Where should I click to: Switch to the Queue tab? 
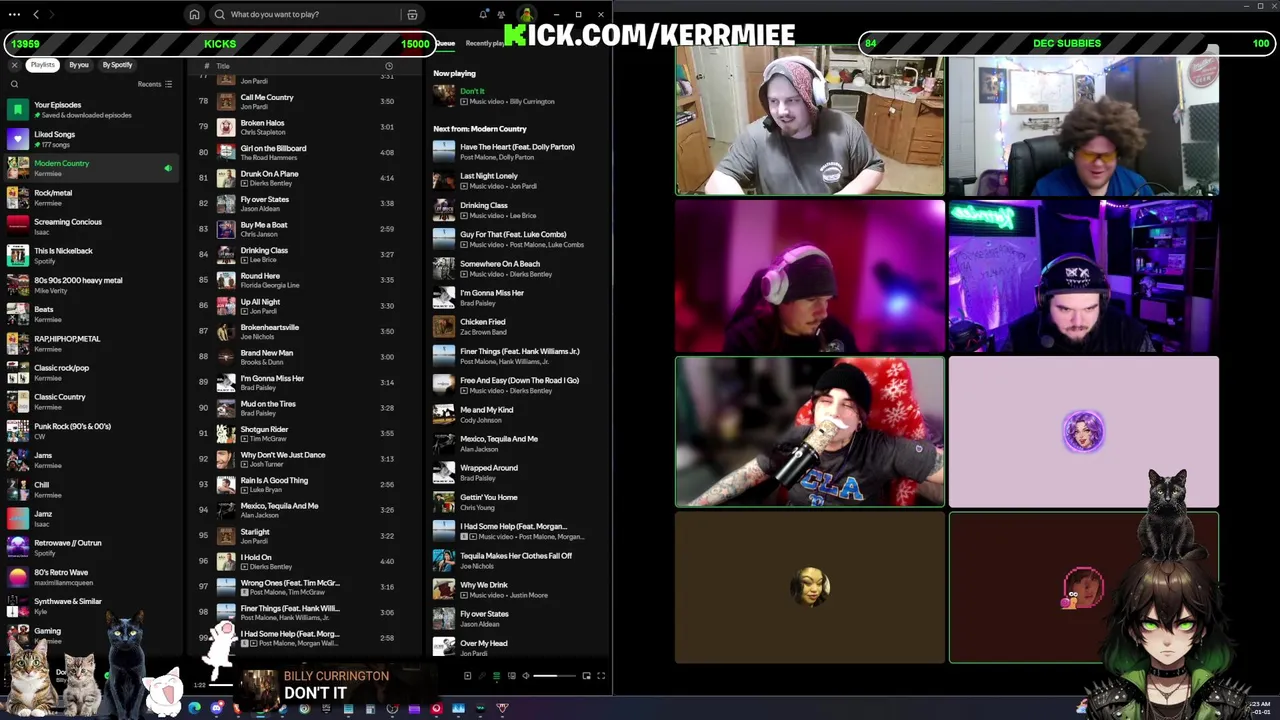point(445,43)
